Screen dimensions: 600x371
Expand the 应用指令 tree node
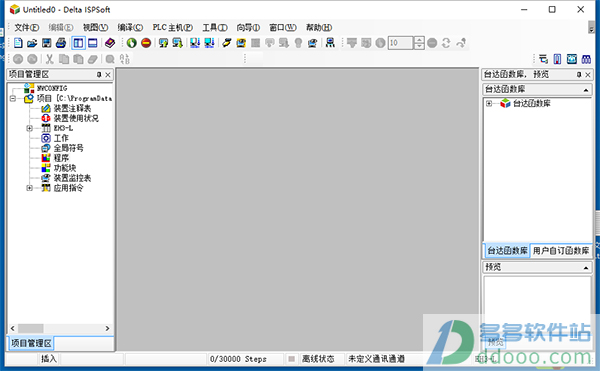click(x=29, y=188)
